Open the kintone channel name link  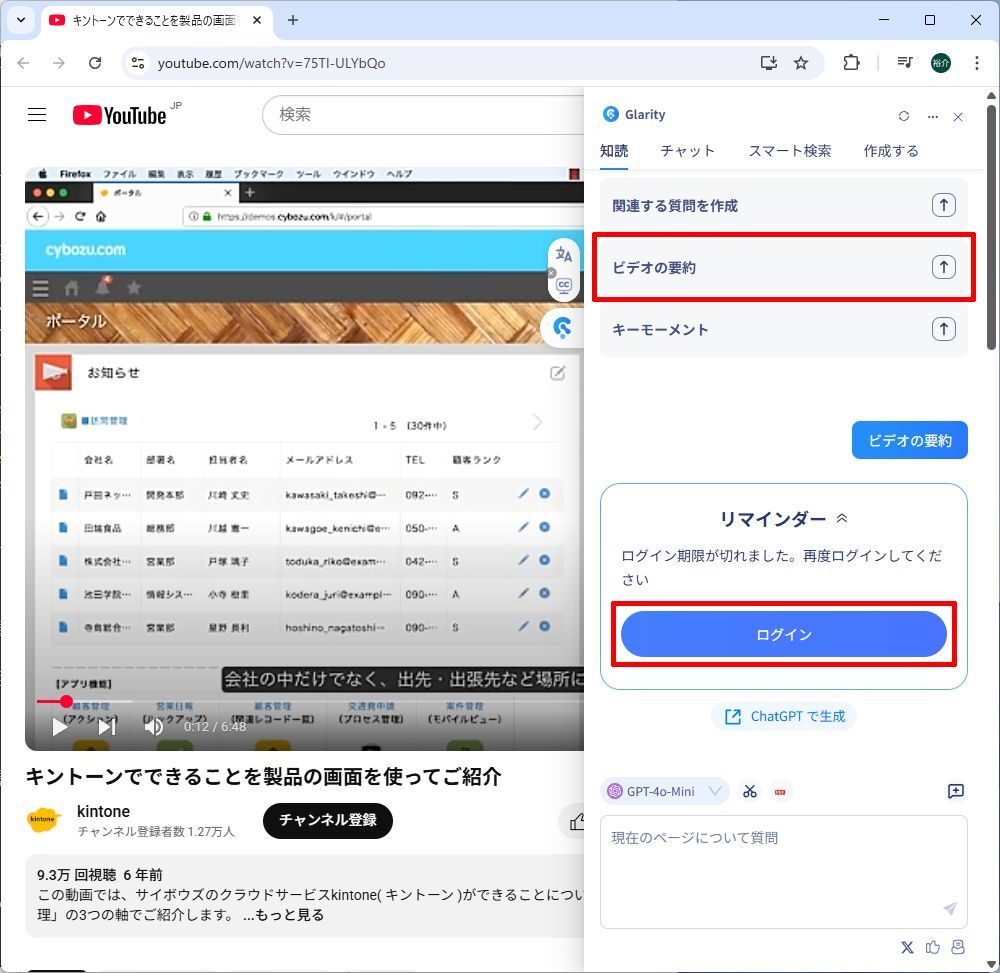103,811
